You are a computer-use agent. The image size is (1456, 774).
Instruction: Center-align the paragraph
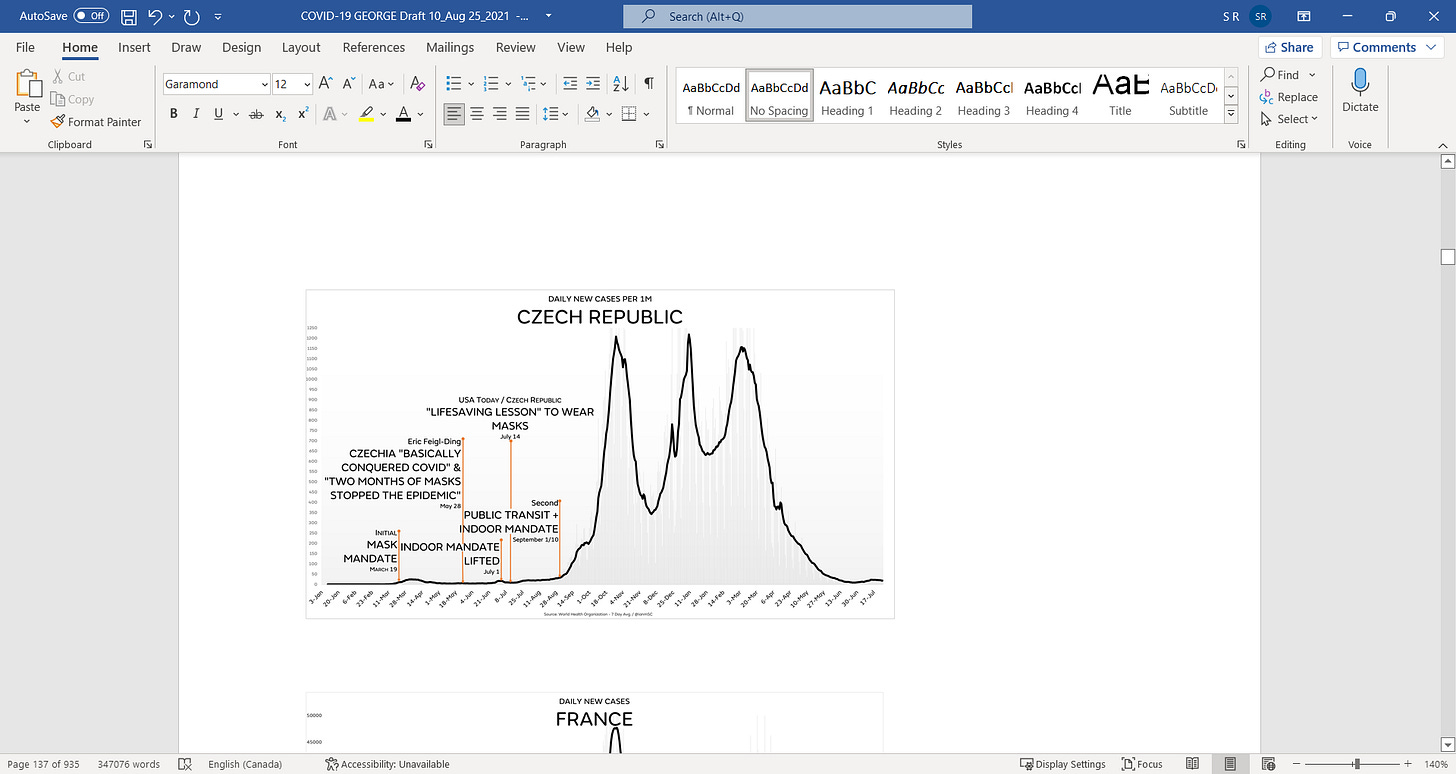[477, 114]
